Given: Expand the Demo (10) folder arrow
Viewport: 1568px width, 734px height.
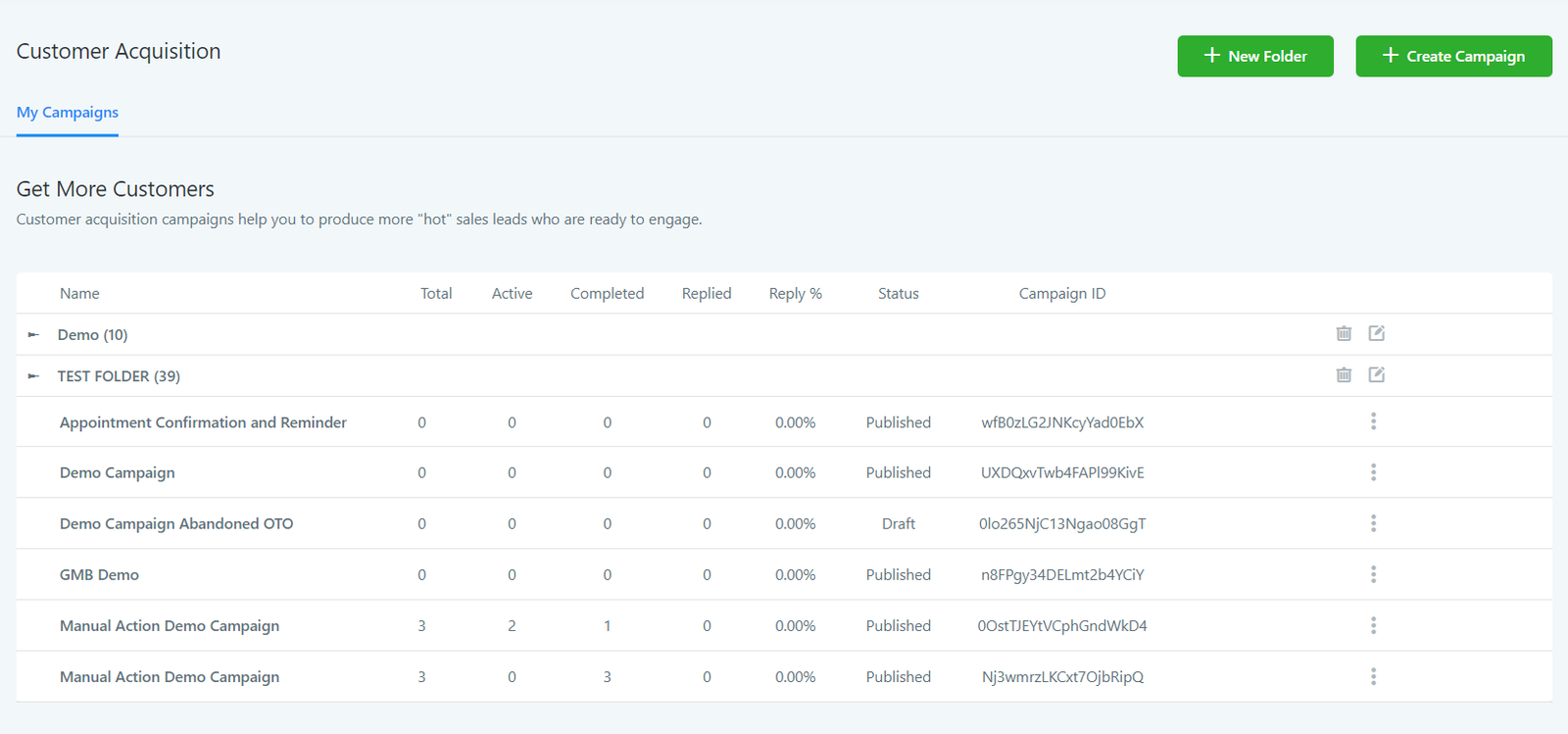Looking at the screenshot, I should (33, 335).
